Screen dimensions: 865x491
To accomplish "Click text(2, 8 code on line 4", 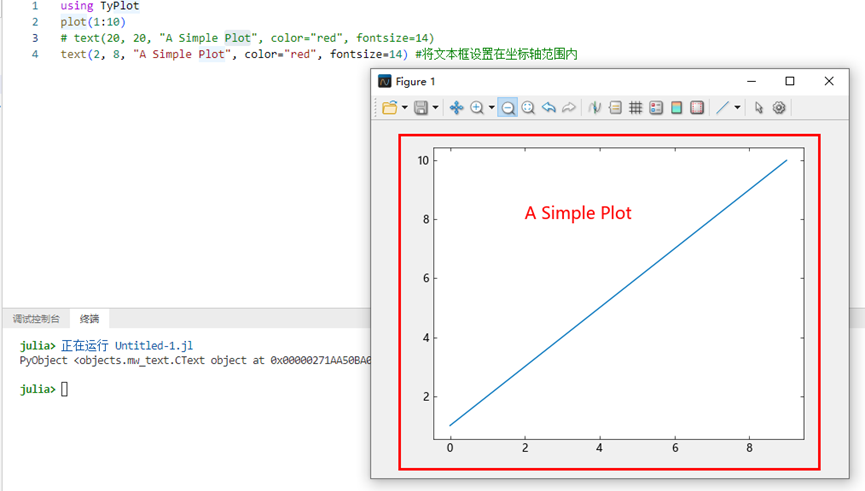I will click(x=234, y=54).
